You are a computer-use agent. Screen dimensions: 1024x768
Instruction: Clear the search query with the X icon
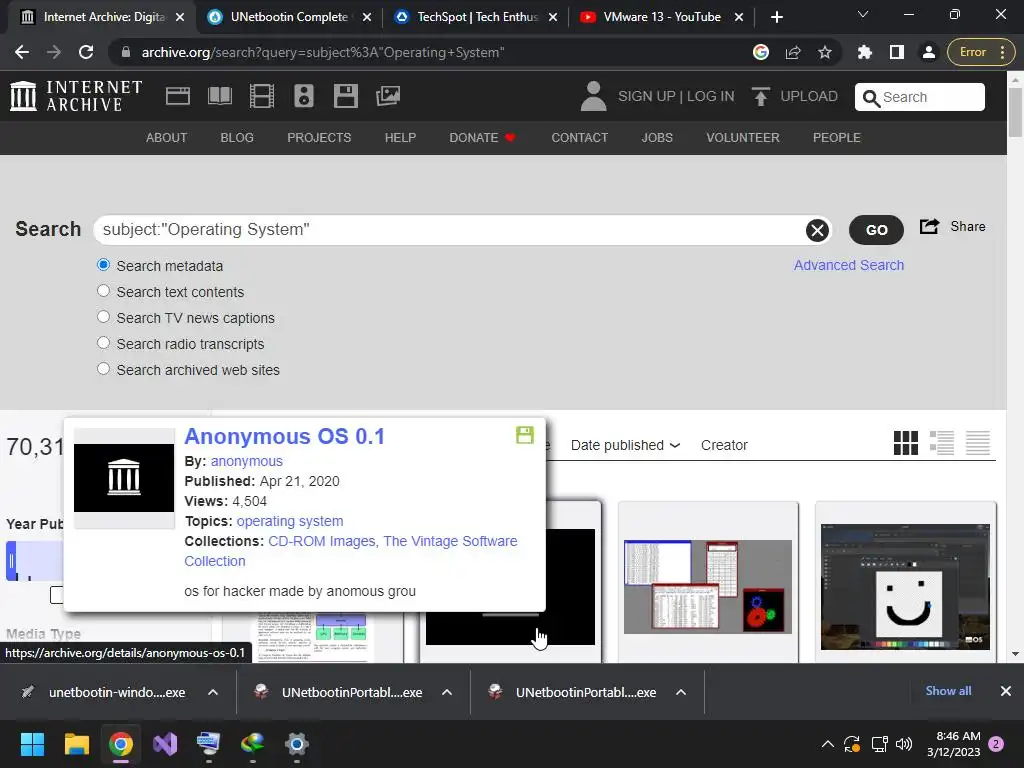(817, 230)
